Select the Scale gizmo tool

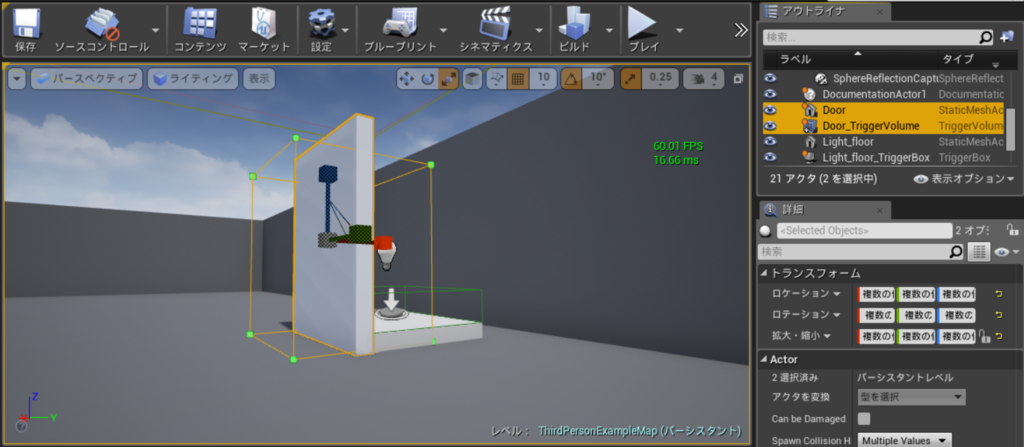point(449,79)
